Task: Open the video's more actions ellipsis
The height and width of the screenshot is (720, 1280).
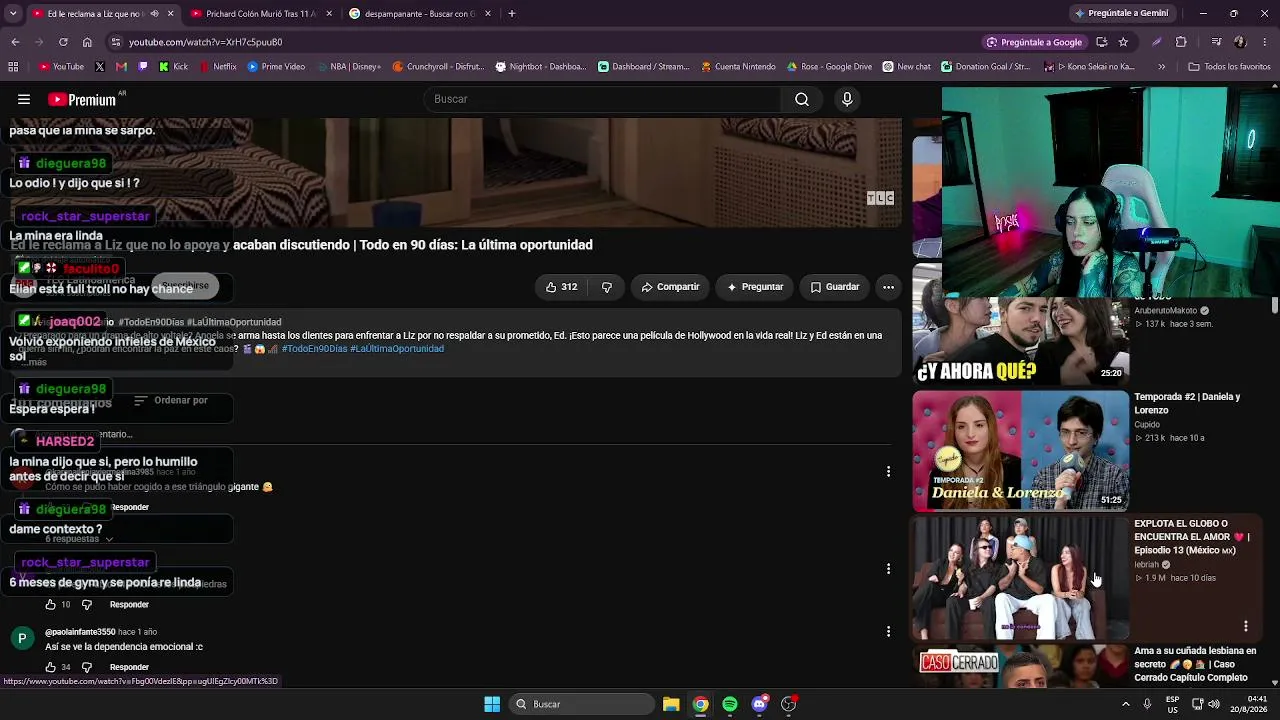Action: coord(888,287)
